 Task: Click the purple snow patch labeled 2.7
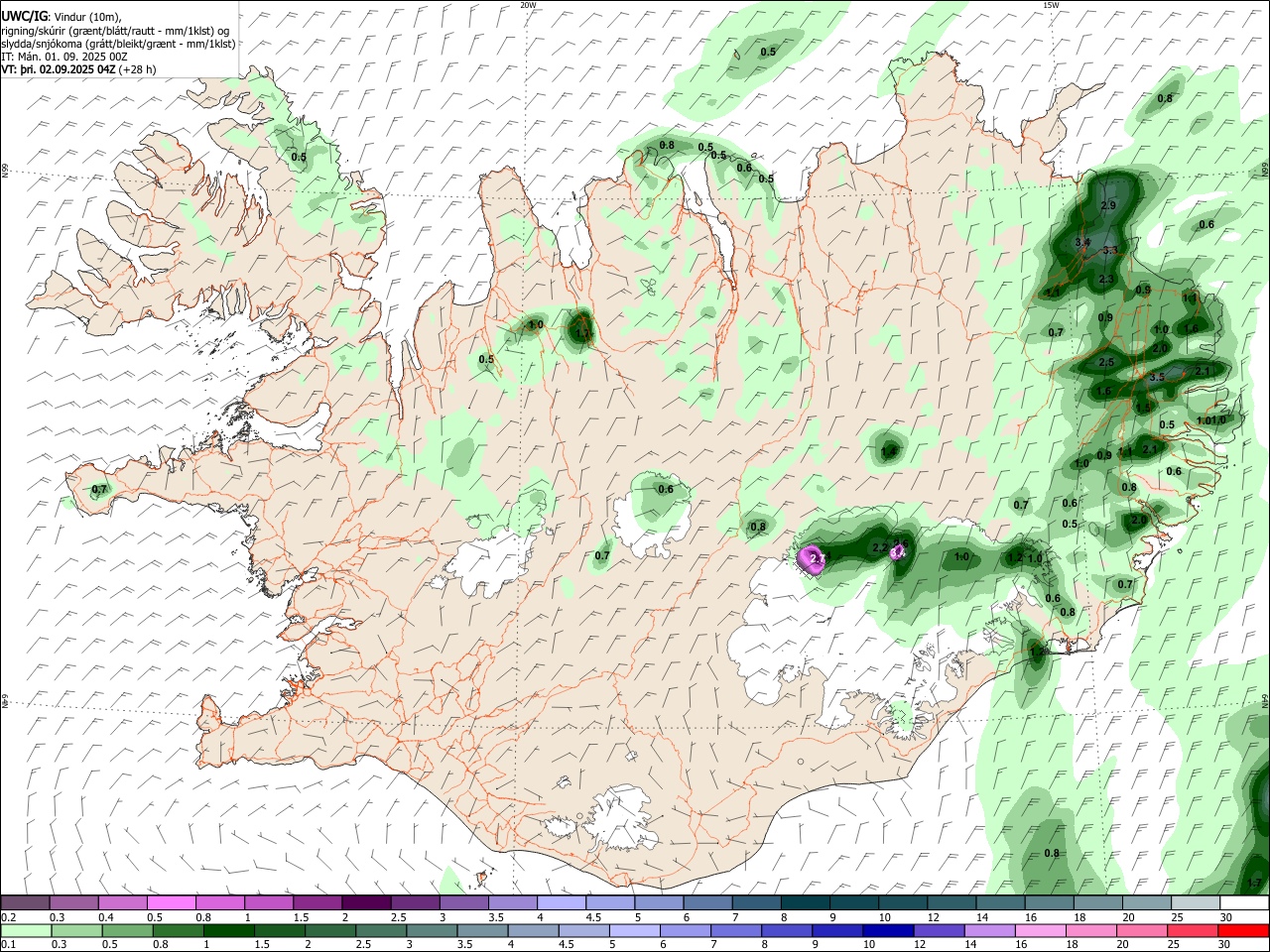click(814, 559)
